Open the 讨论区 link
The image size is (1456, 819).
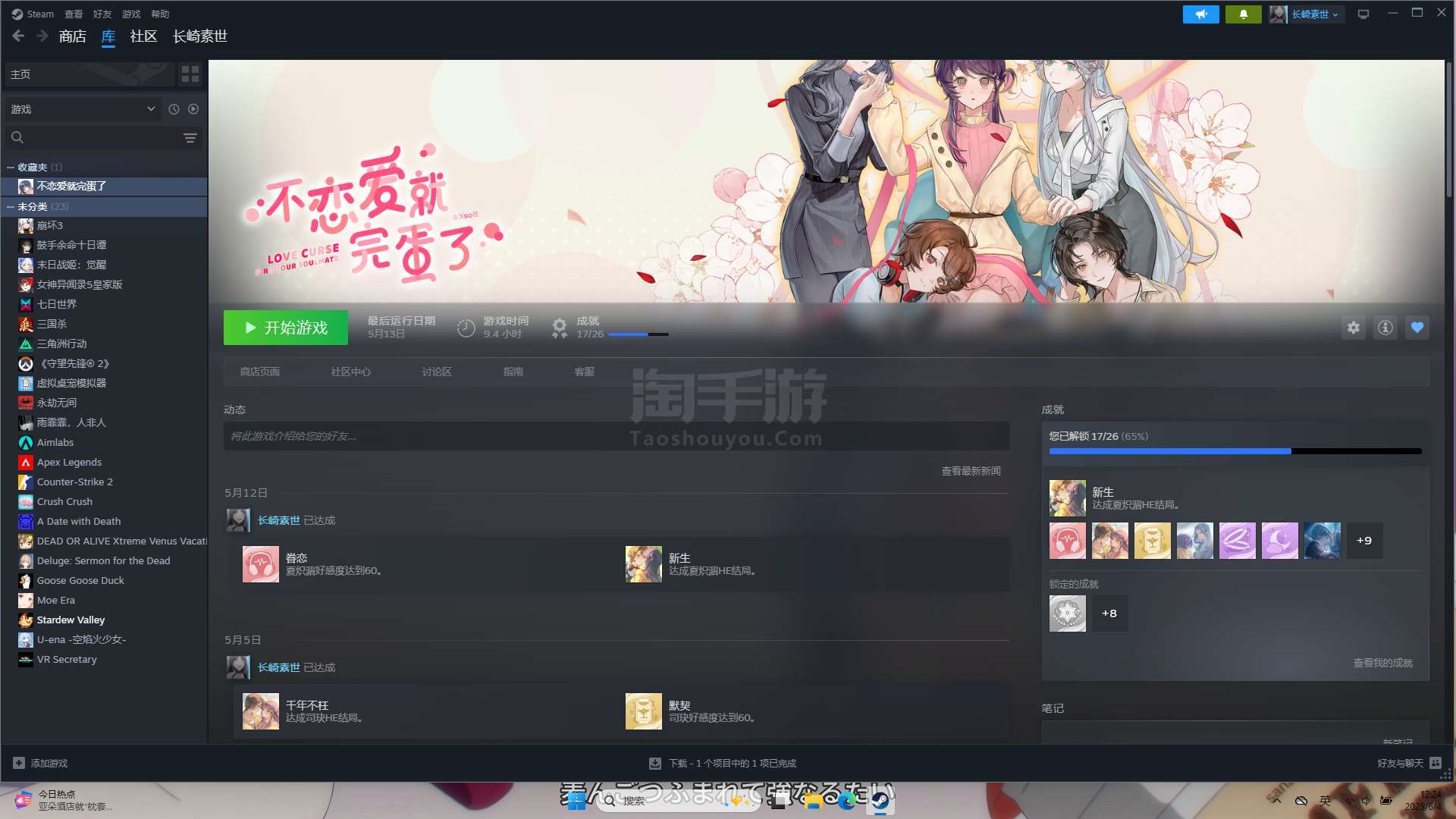point(437,372)
